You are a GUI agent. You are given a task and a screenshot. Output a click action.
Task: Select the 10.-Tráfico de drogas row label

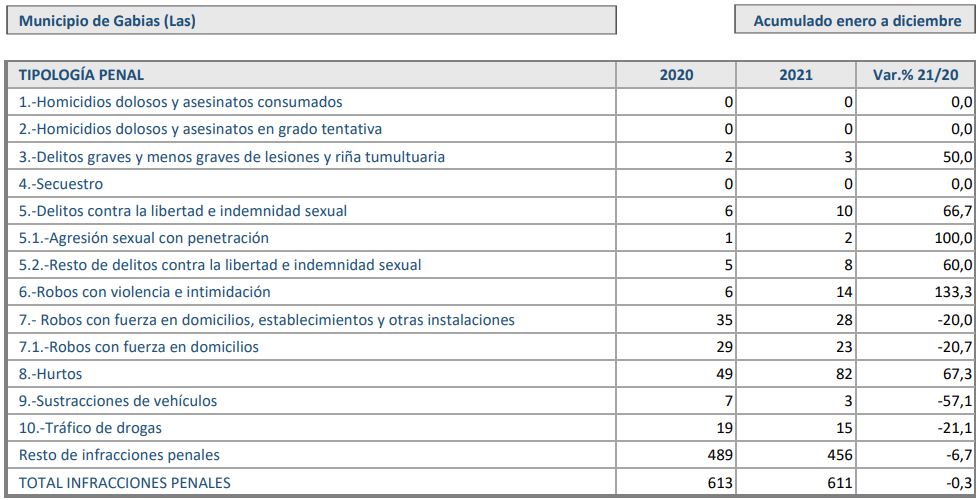tap(90, 428)
